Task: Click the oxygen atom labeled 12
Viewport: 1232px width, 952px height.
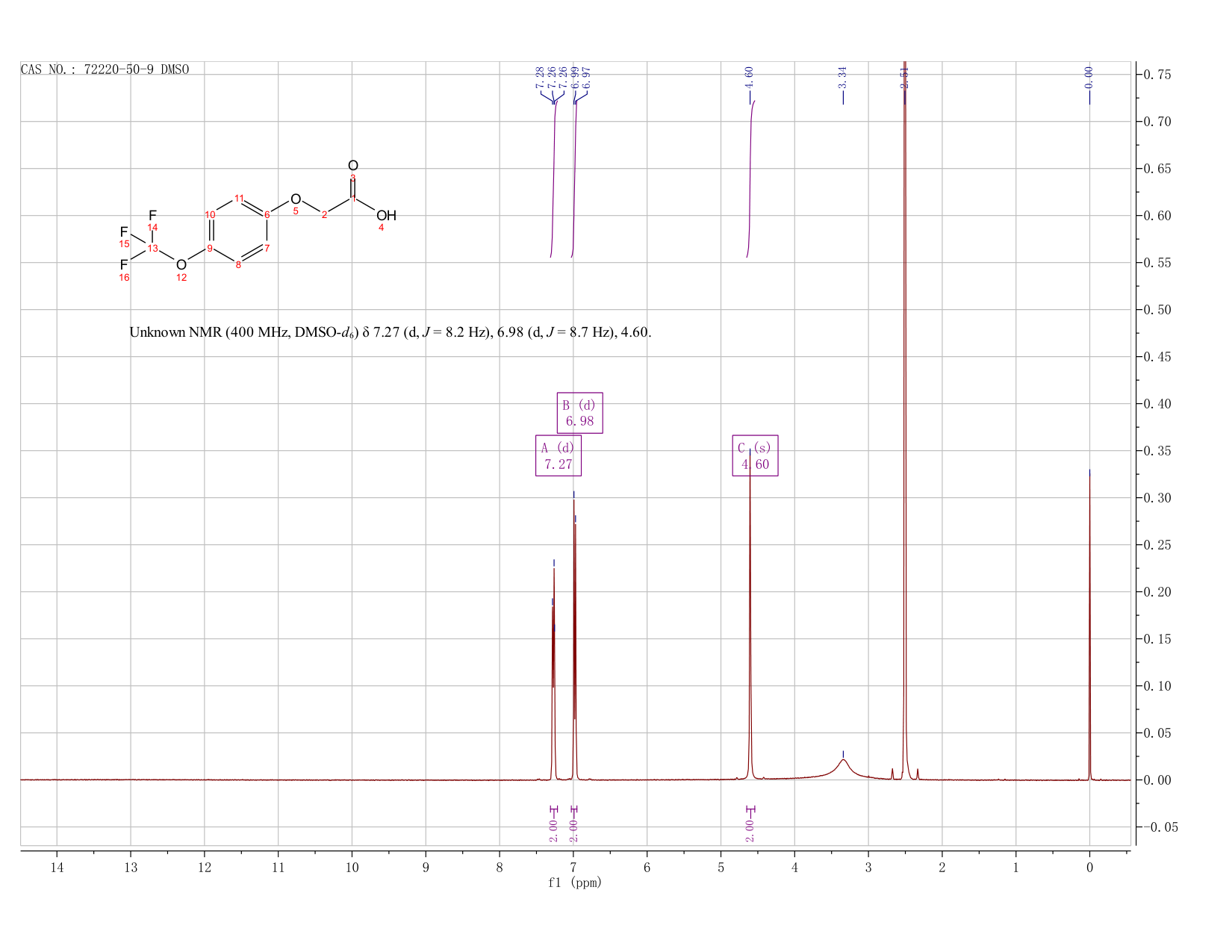Action: [x=181, y=265]
